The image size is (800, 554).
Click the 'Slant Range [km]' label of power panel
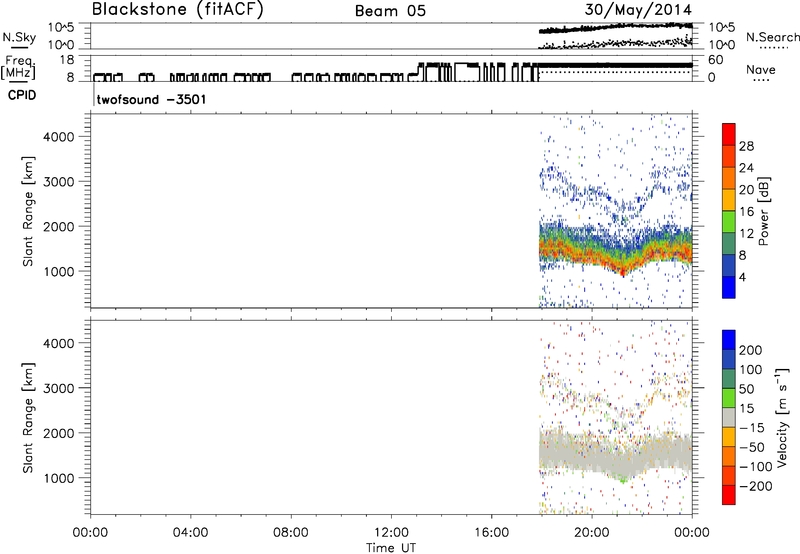point(28,211)
